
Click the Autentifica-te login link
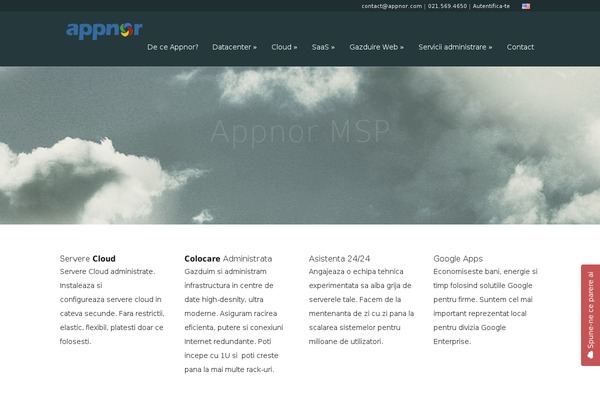coord(491,6)
